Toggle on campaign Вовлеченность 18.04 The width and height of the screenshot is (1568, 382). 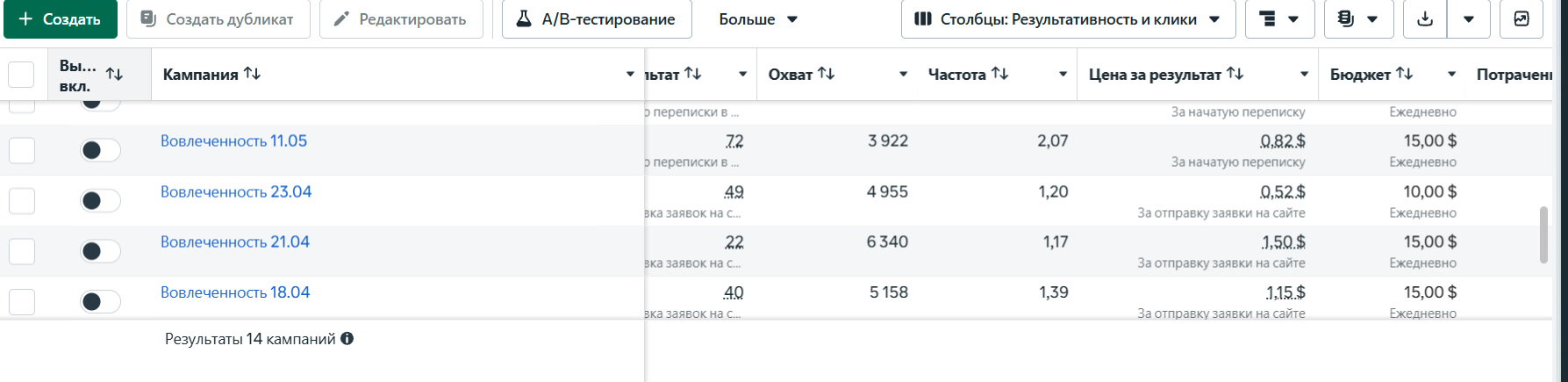tap(100, 302)
